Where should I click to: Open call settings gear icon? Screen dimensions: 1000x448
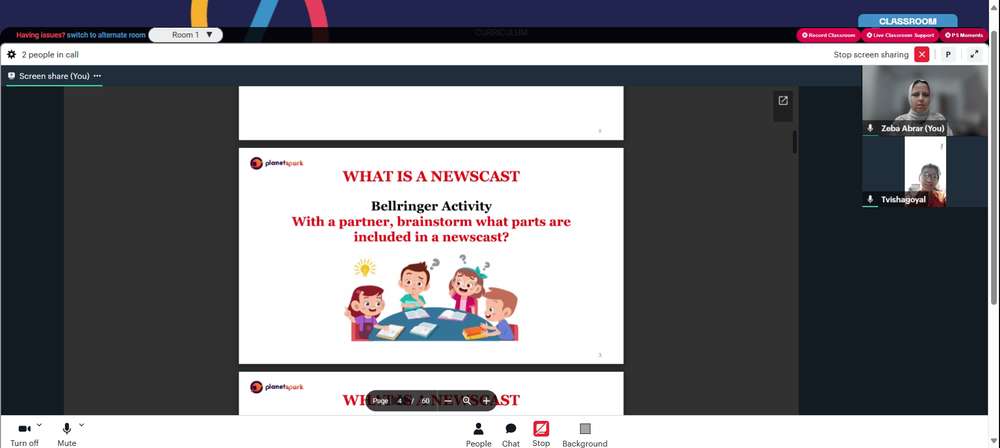coord(11,55)
